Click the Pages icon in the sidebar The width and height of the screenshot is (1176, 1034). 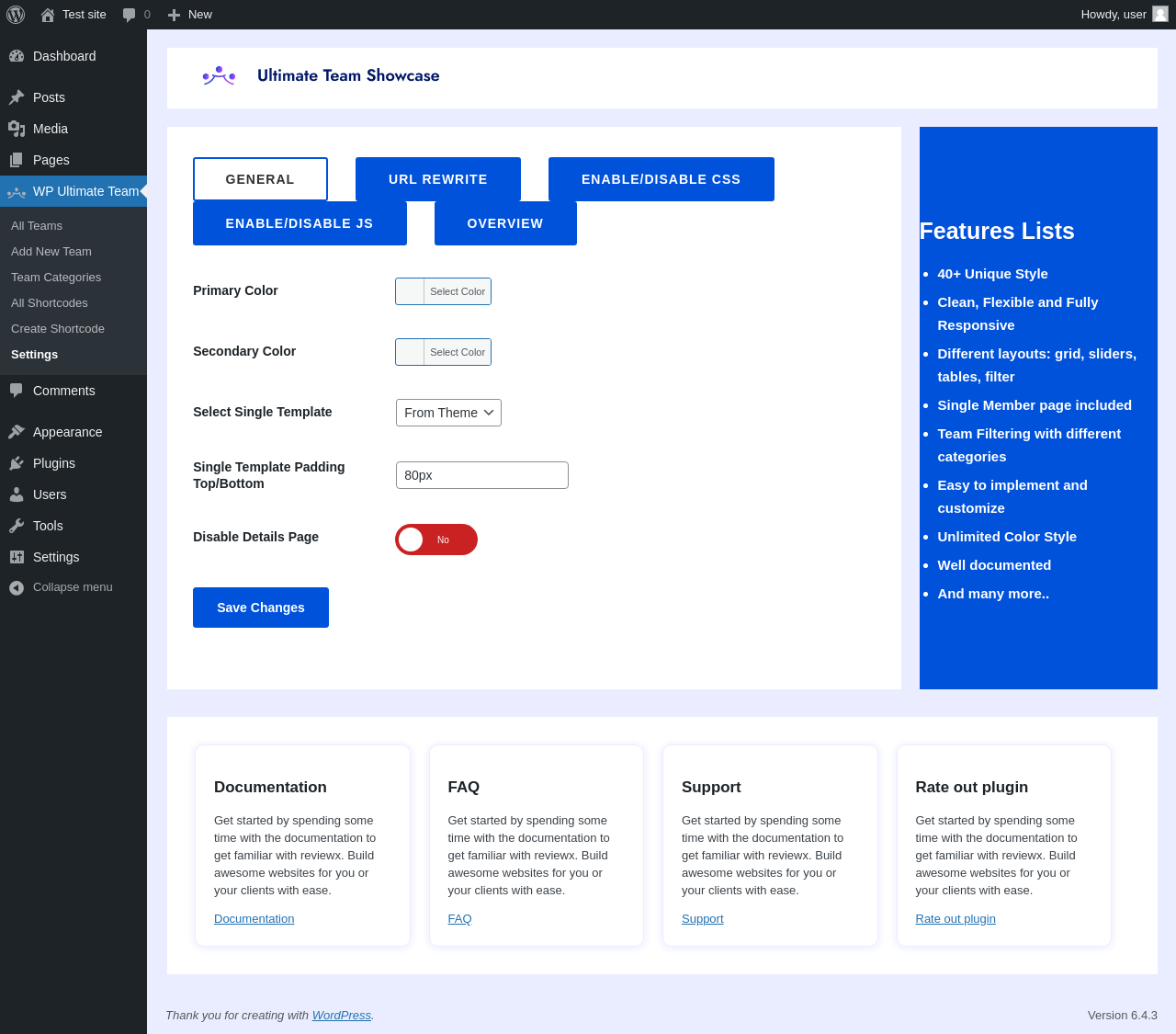tap(17, 160)
